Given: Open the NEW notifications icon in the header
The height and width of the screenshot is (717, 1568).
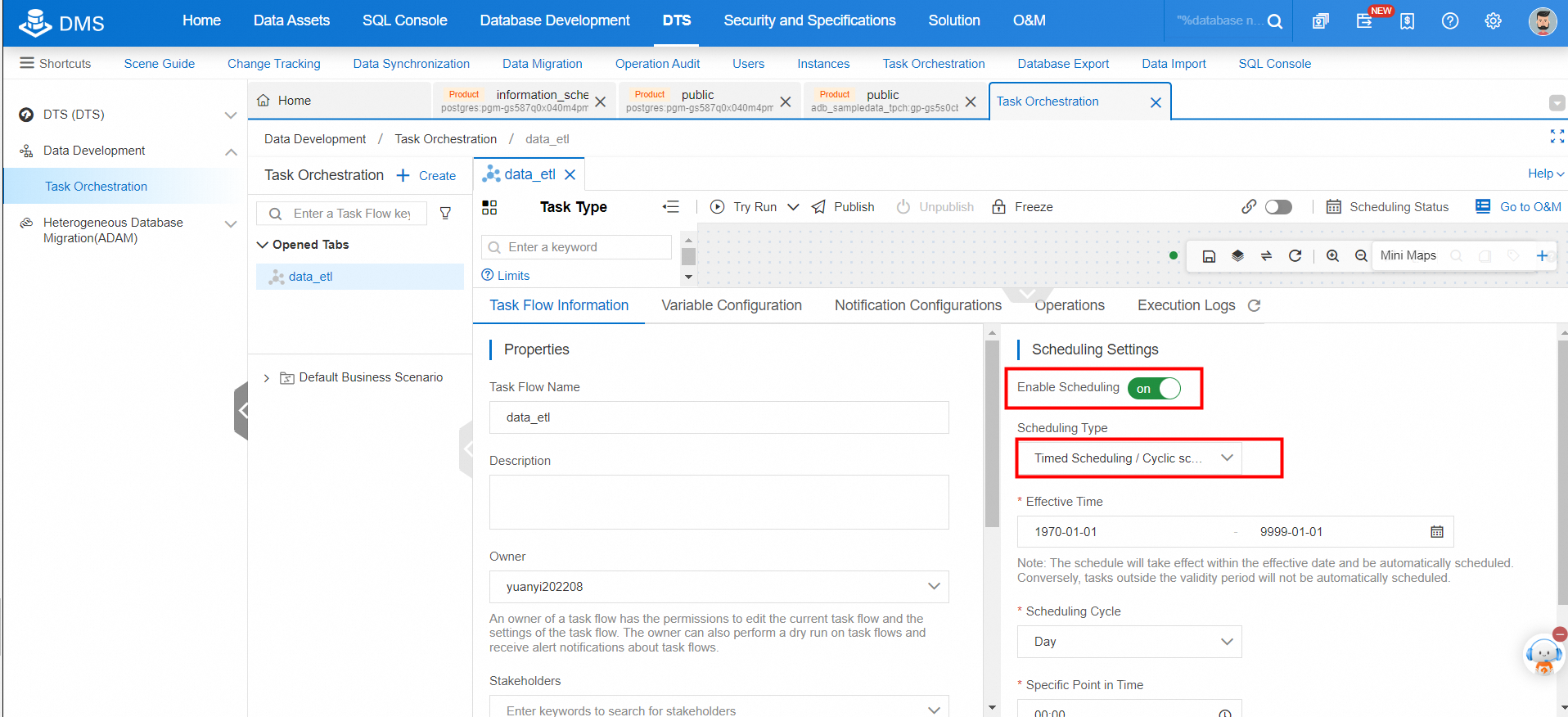Looking at the screenshot, I should (x=1365, y=20).
